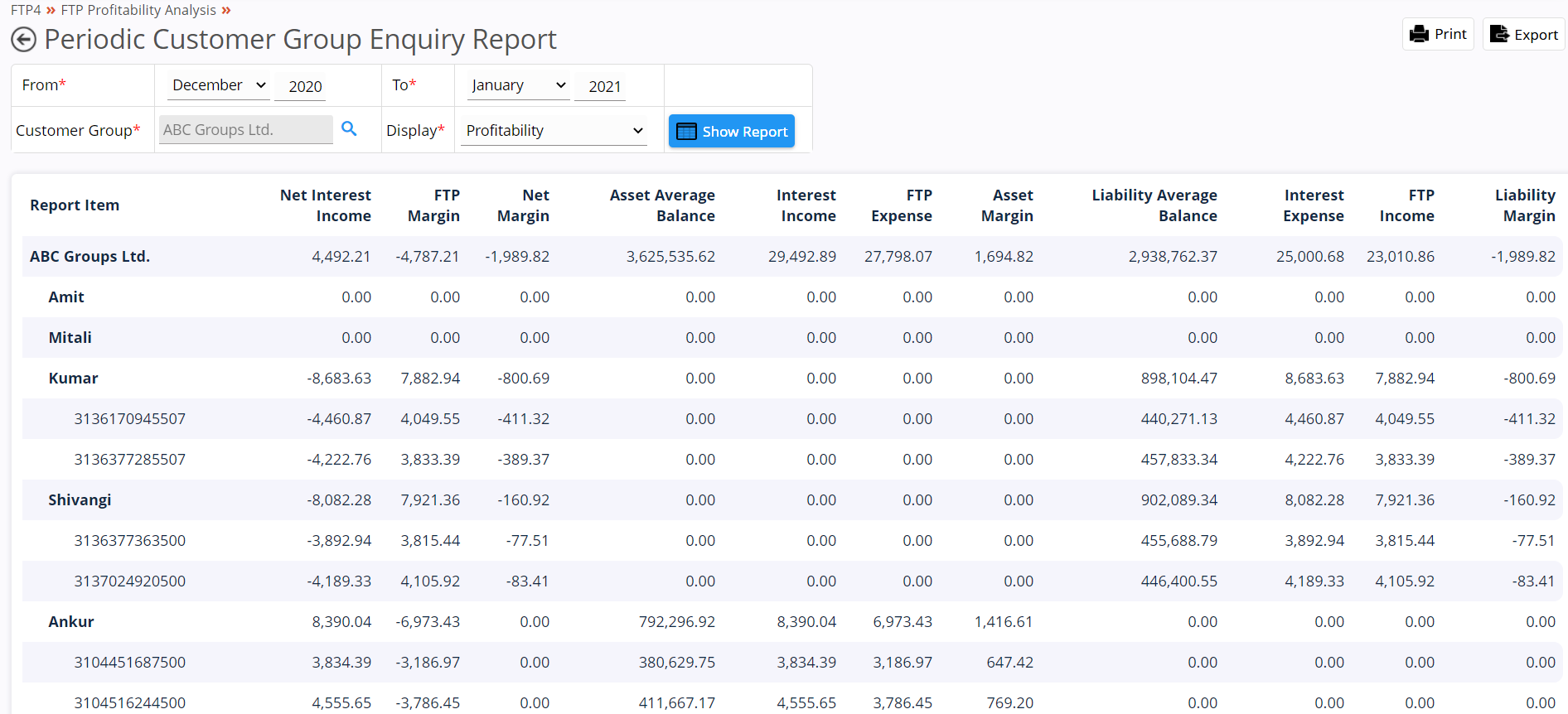Click account number 3136377285507
The height and width of the screenshot is (714, 1568).
130,460
